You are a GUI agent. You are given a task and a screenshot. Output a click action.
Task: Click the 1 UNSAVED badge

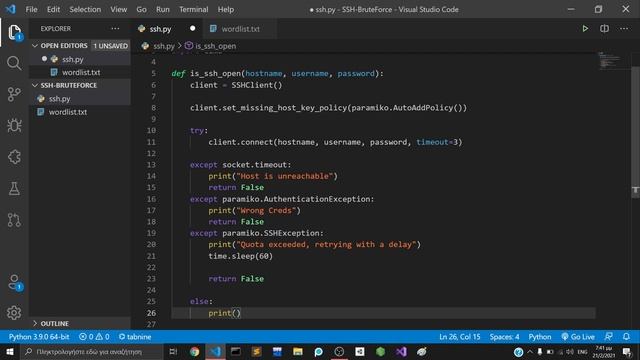click(x=111, y=46)
